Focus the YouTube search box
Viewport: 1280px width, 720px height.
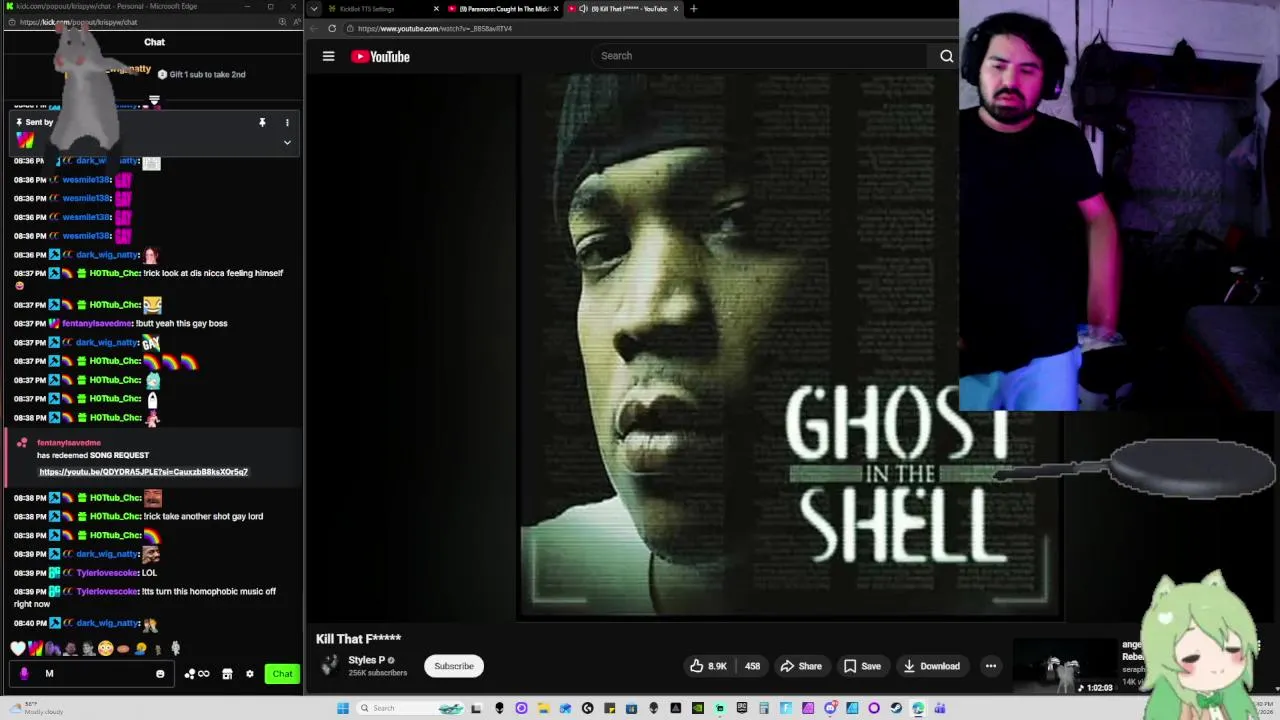coord(760,56)
